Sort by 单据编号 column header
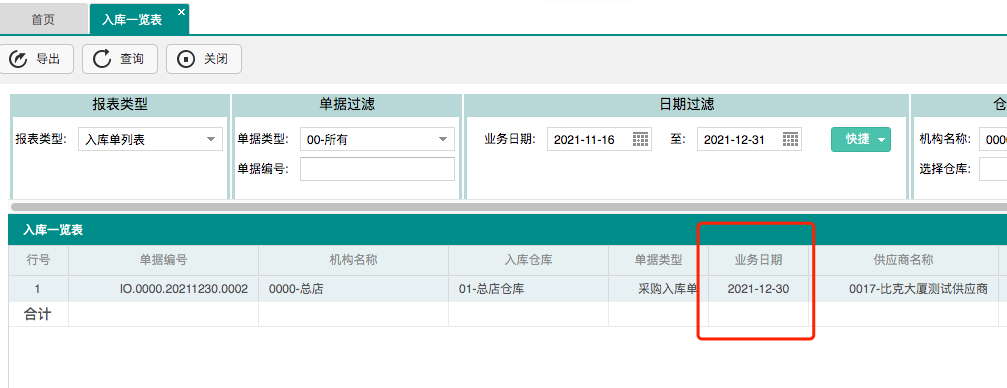Viewport: 1007px width, 388px height. [164, 260]
